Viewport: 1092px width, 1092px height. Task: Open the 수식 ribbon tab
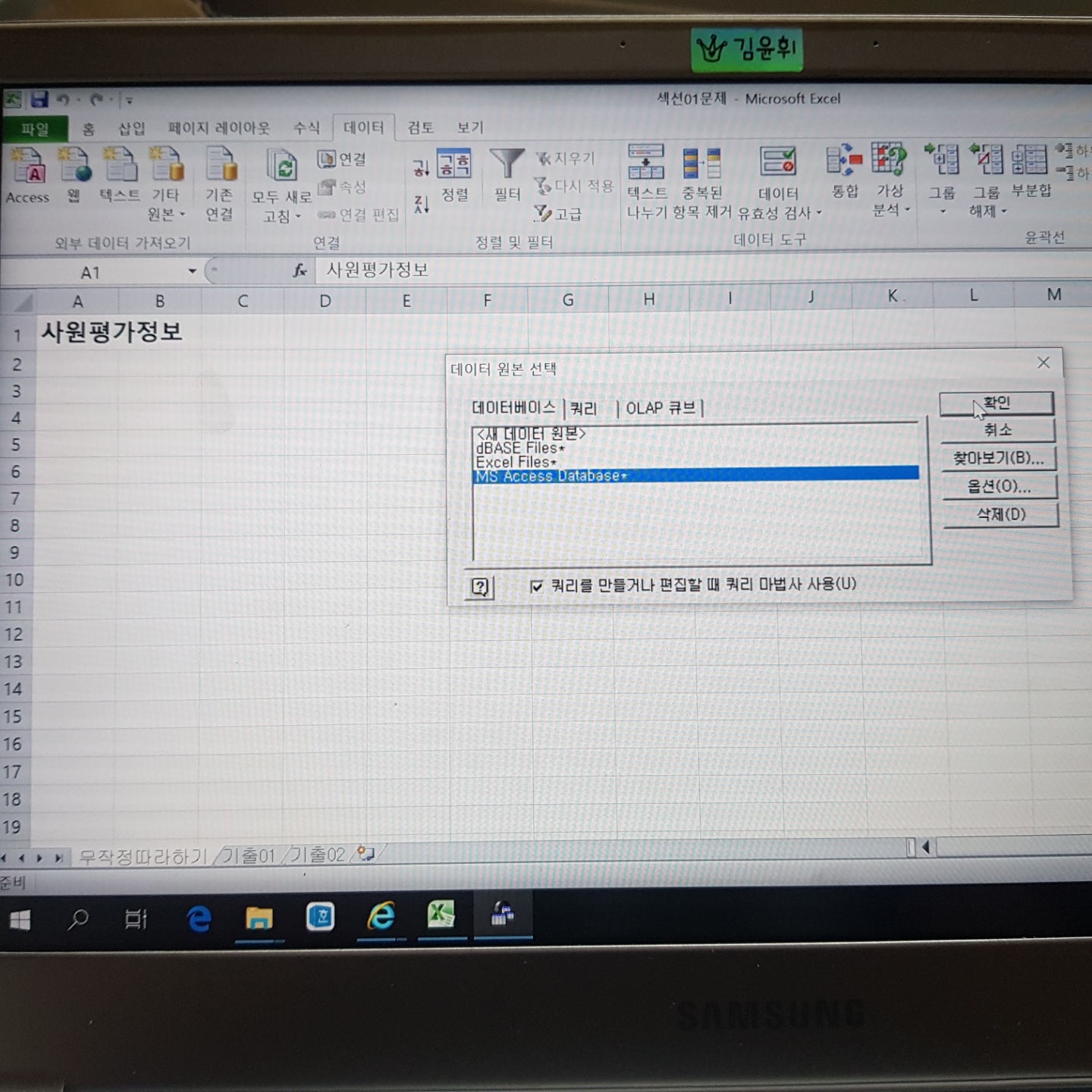coord(306,127)
